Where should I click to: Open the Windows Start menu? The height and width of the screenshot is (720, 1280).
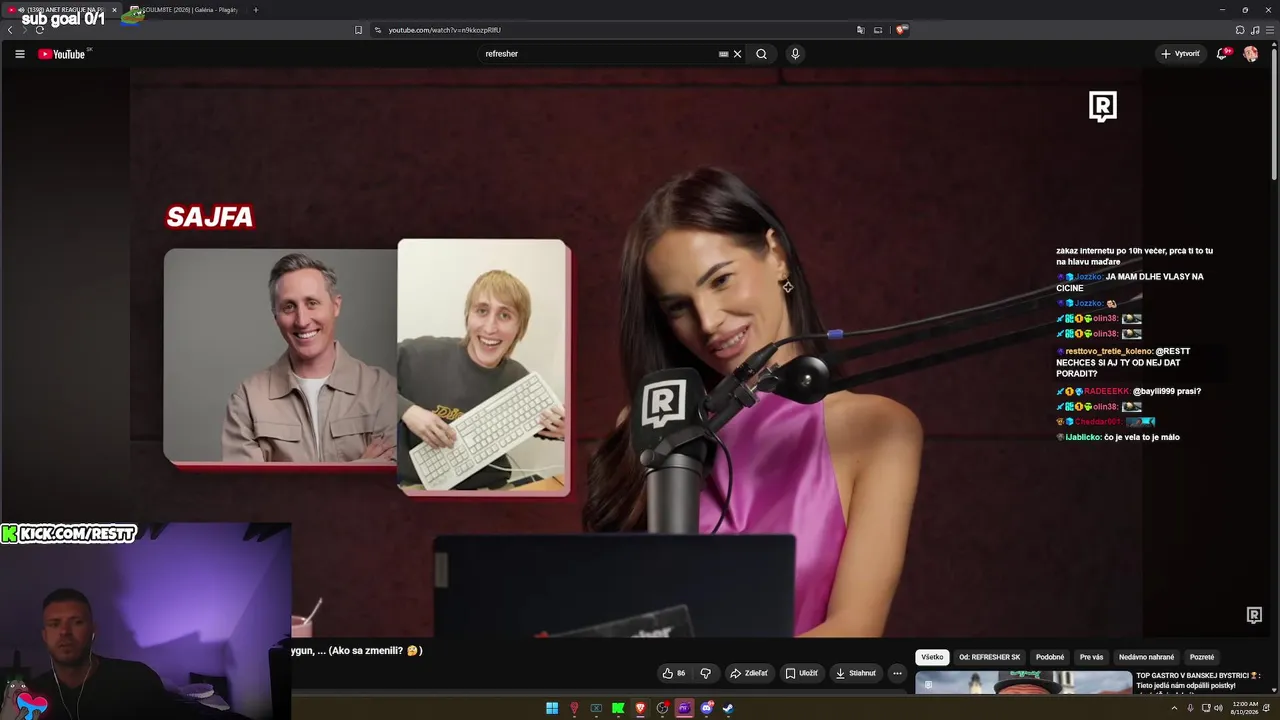[552, 709]
